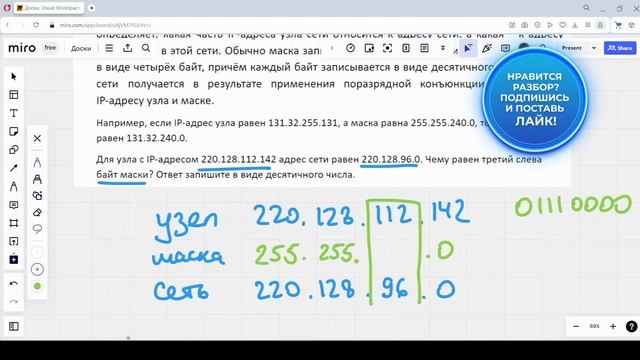Choose the Pen in drawing submenu
640x360 pixels.
pyautogui.click(x=37, y=162)
